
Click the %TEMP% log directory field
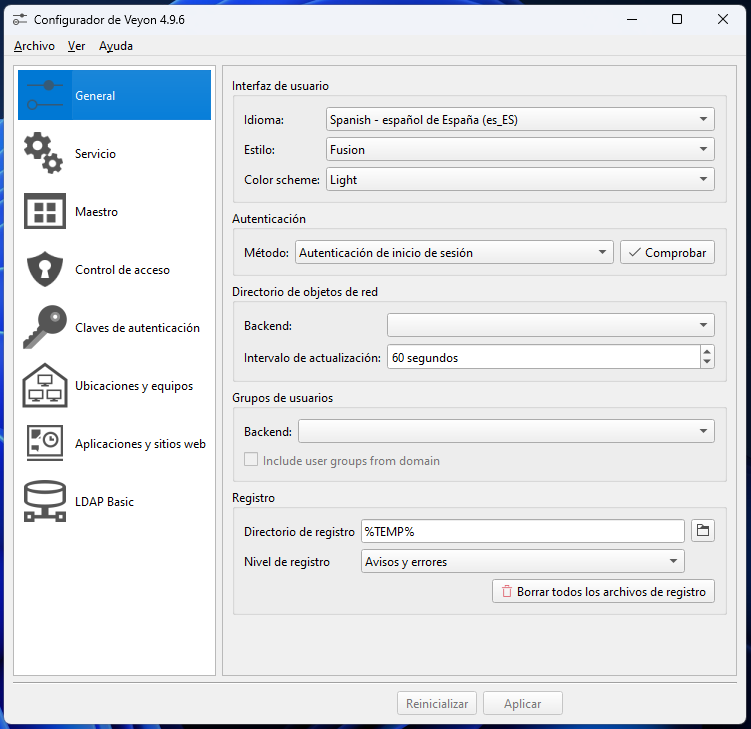(x=522, y=531)
